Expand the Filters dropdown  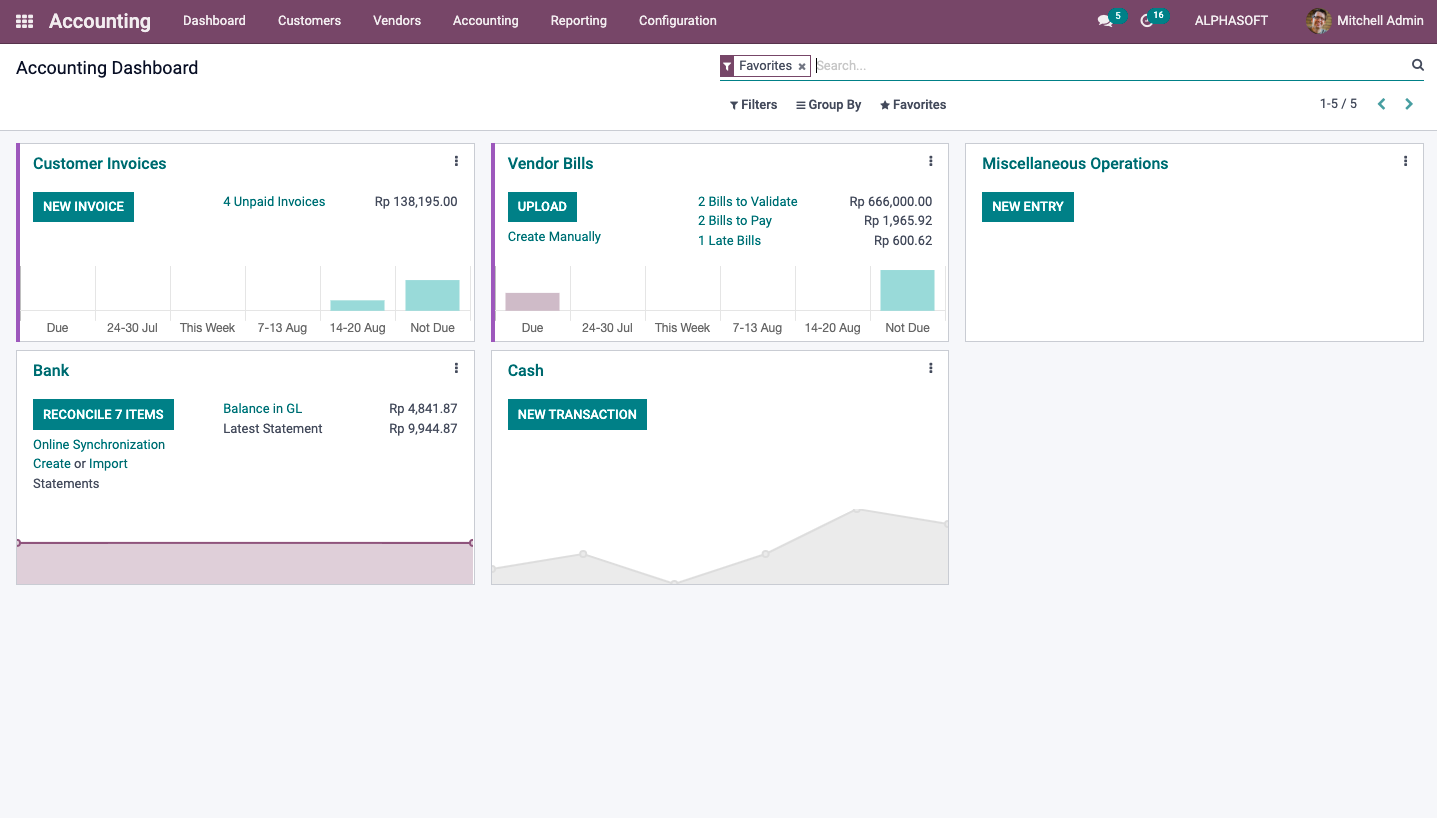pyautogui.click(x=753, y=105)
